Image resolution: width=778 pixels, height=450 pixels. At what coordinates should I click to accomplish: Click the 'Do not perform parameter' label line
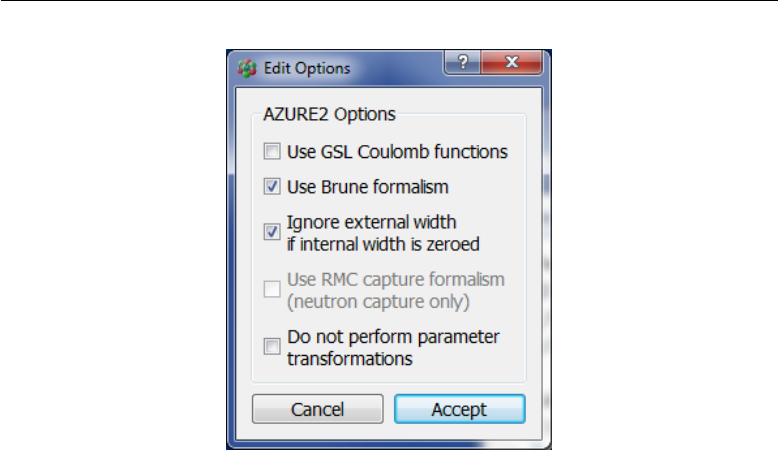click(393, 337)
